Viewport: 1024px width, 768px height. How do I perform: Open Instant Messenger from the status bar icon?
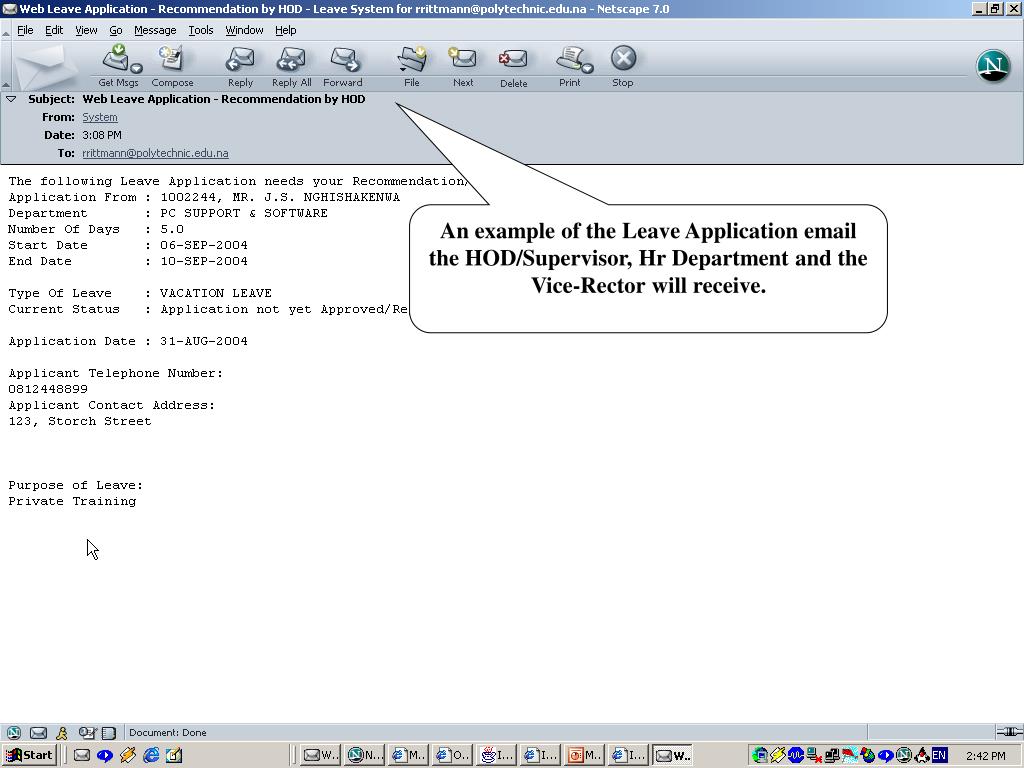(x=62, y=733)
